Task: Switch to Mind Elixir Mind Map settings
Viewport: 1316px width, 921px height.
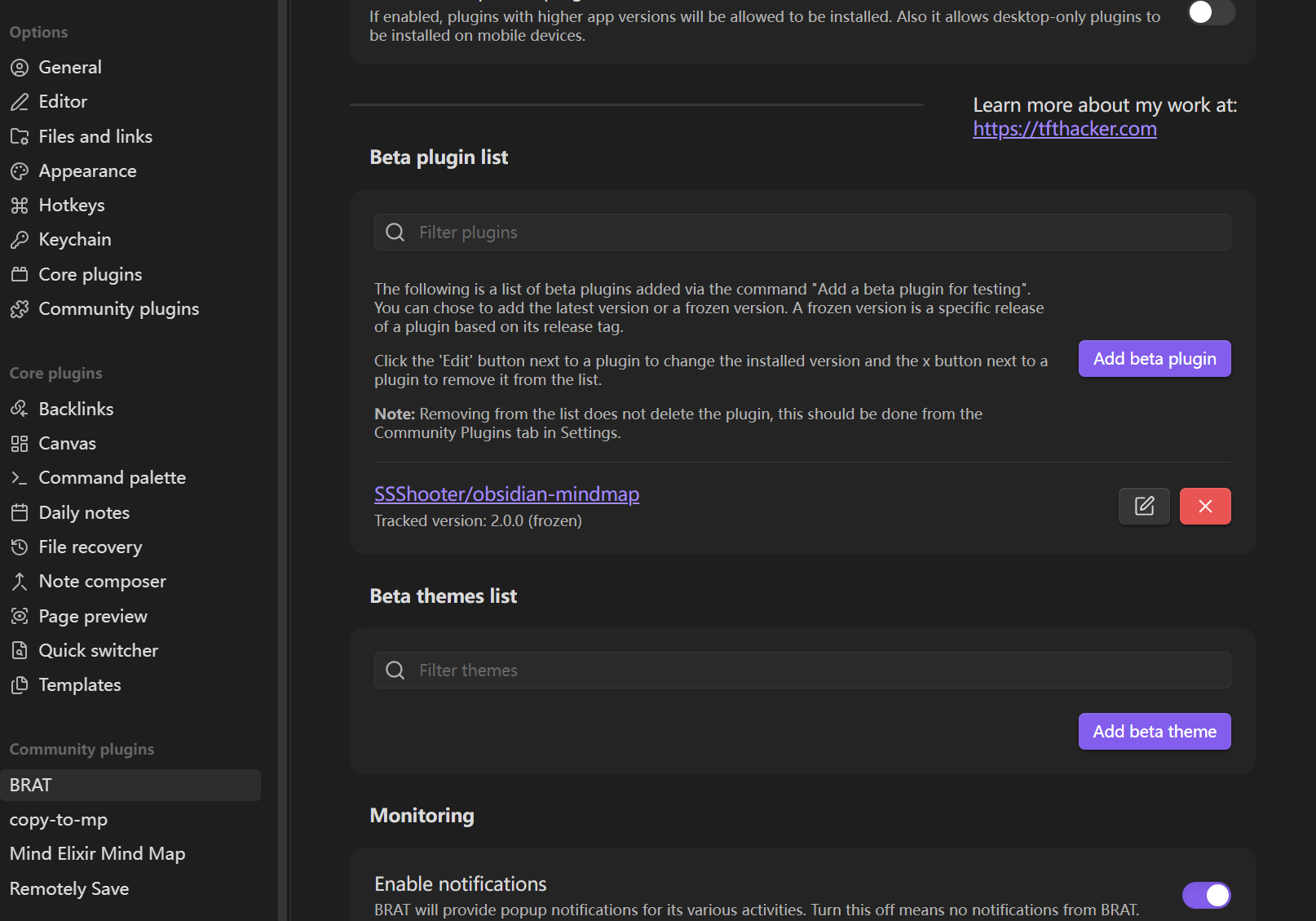Action: coord(97,853)
